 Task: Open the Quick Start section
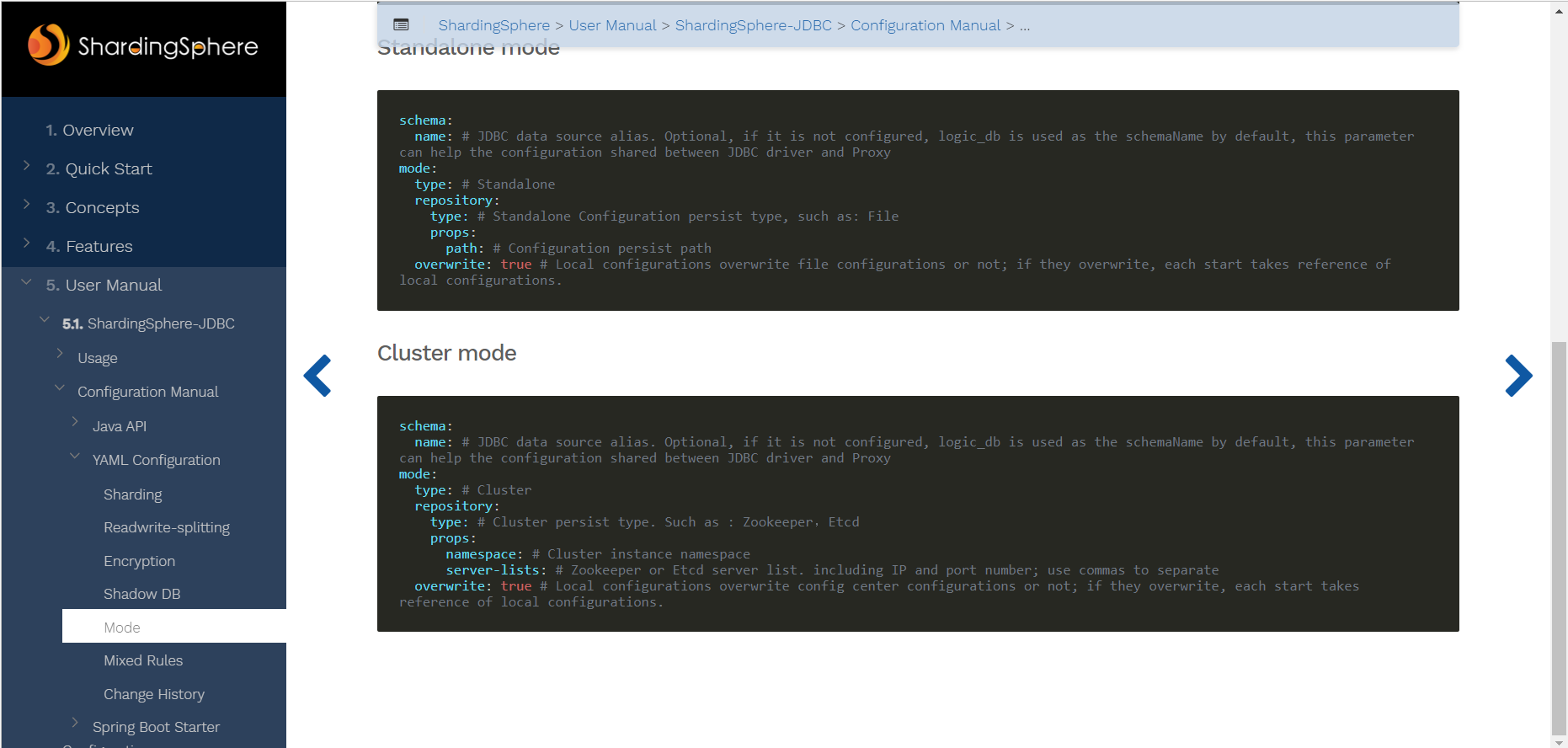pyautogui.click(x=99, y=169)
